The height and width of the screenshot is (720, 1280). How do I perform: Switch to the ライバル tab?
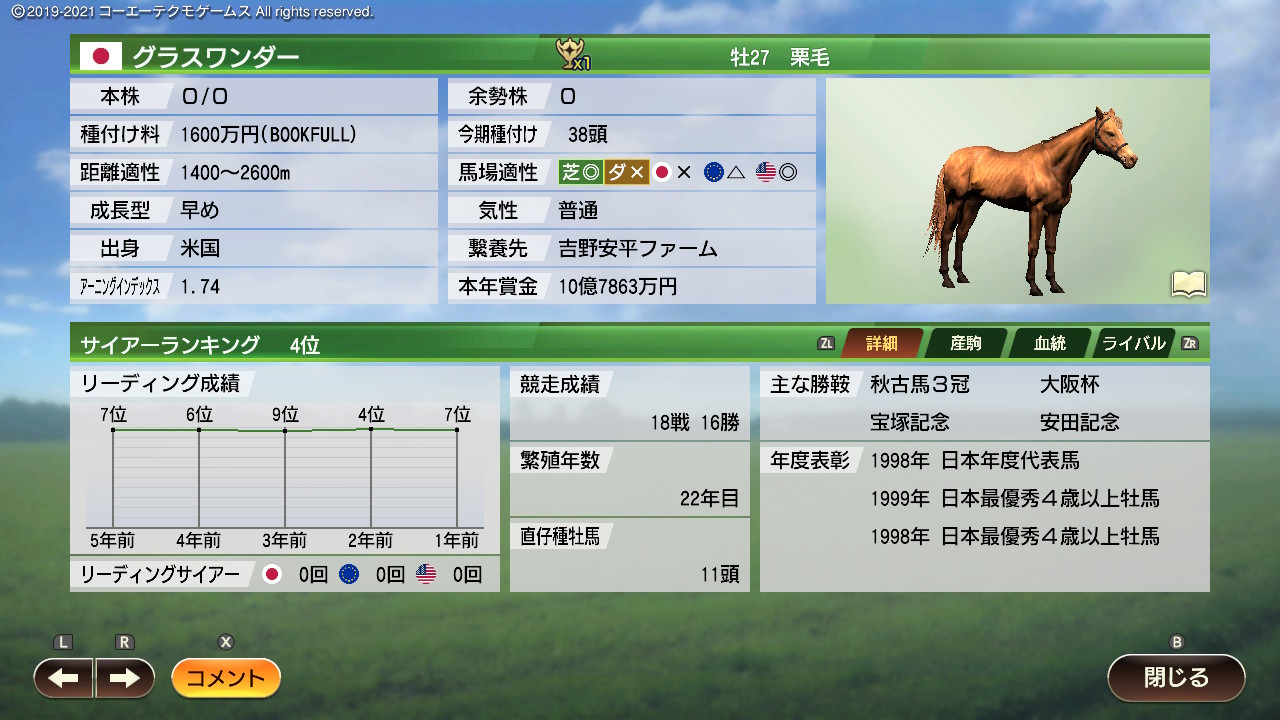tap(1134, 344)
